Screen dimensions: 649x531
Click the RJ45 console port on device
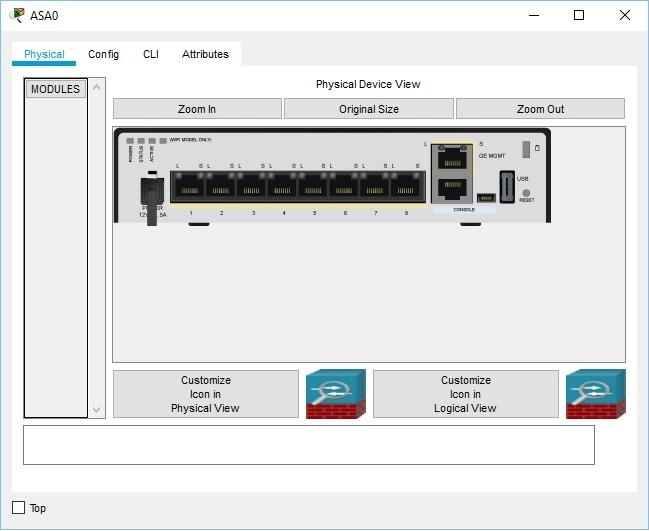[452, 188]
